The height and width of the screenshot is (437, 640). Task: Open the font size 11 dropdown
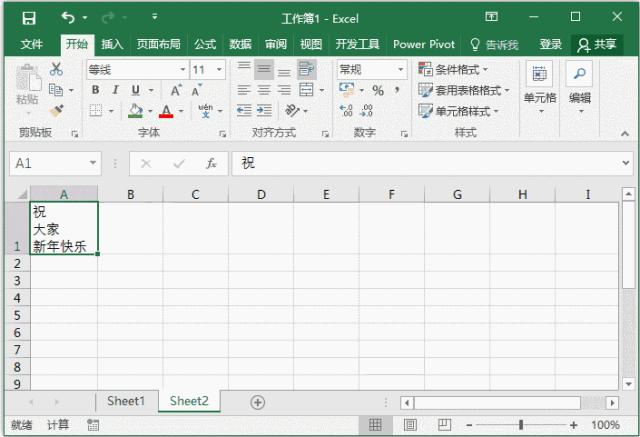point(219,70)
